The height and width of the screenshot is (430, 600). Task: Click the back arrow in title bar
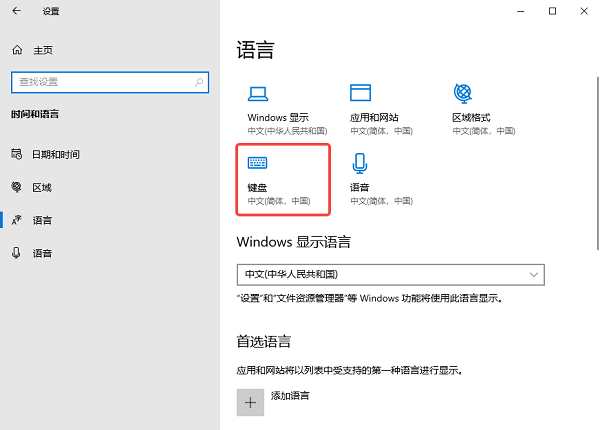16,11
